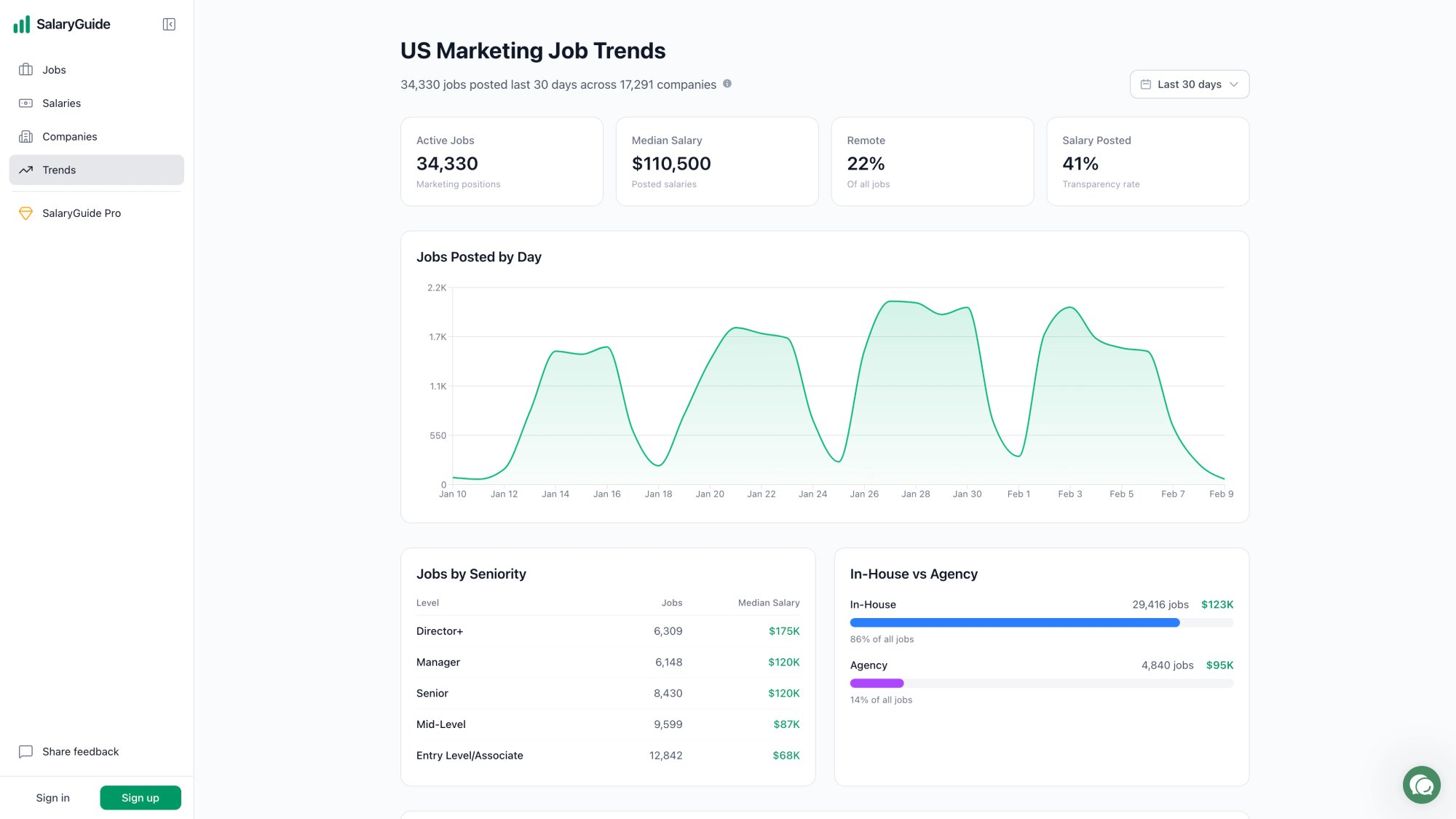The width and height of the screenshot is (1456, 819).
Task: Click the purple Agency progress bar
Action: point(877,683)
